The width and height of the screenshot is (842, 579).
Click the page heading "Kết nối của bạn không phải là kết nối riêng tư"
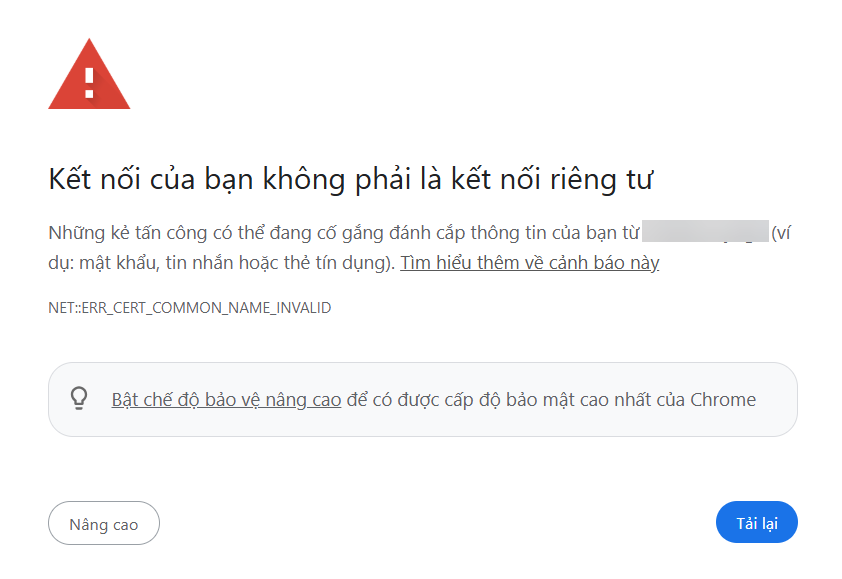pos(351,177)
